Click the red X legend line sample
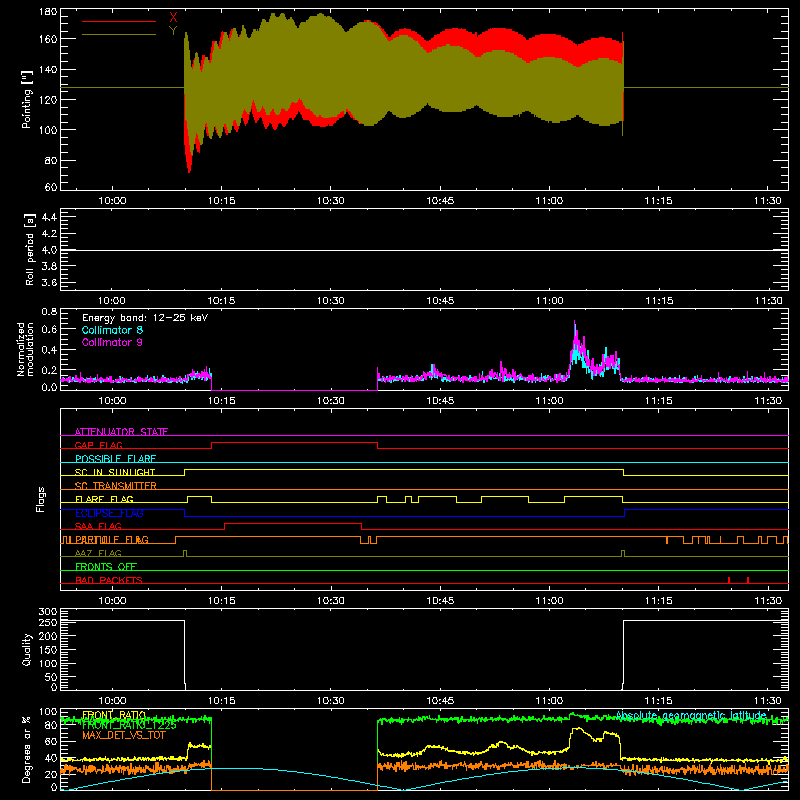The width and height of the screenshot is (800, 800). [x=119, y=21]
